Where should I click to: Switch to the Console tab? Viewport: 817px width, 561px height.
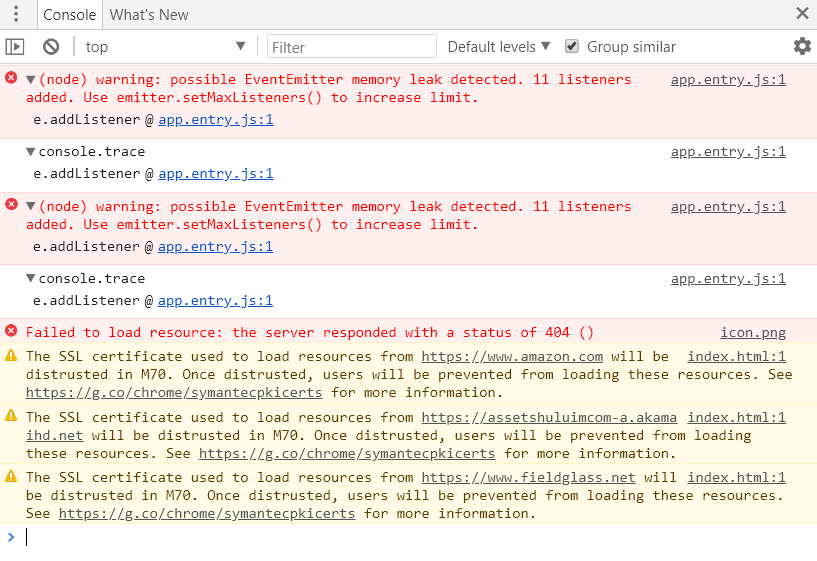(70, 15)
